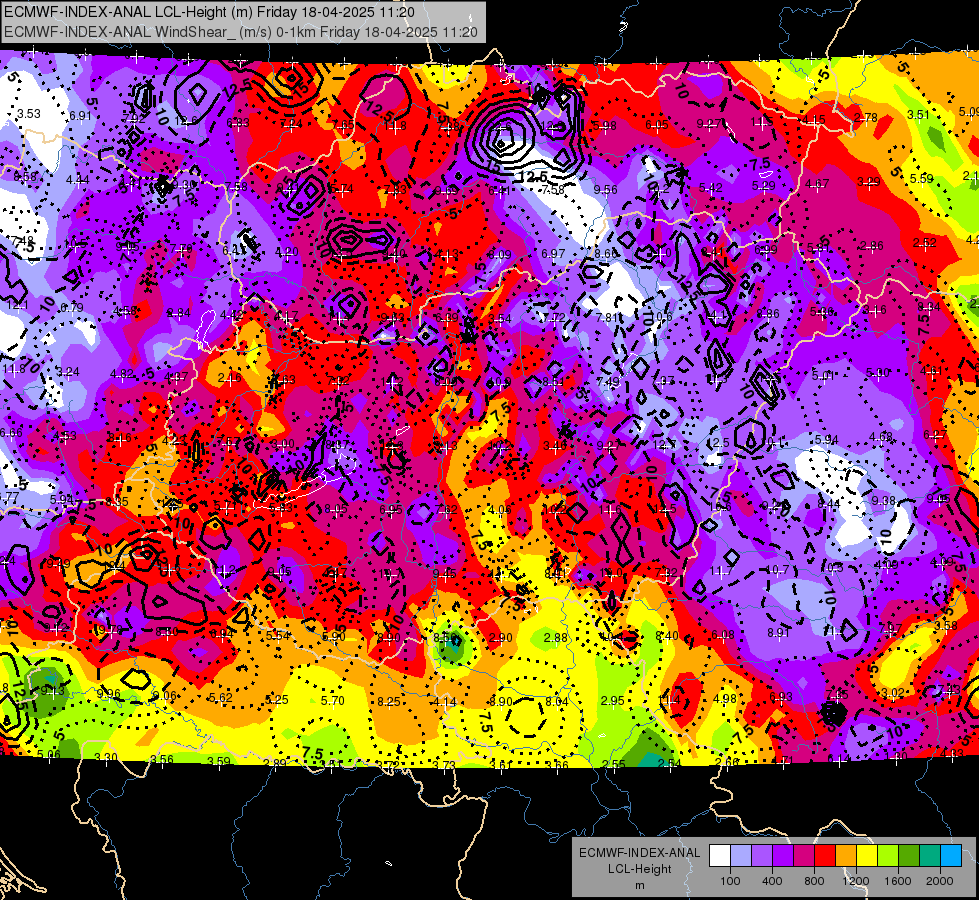Select the light lavender legend swatch
Screen dimensions: 979x900
click(741, 856)
